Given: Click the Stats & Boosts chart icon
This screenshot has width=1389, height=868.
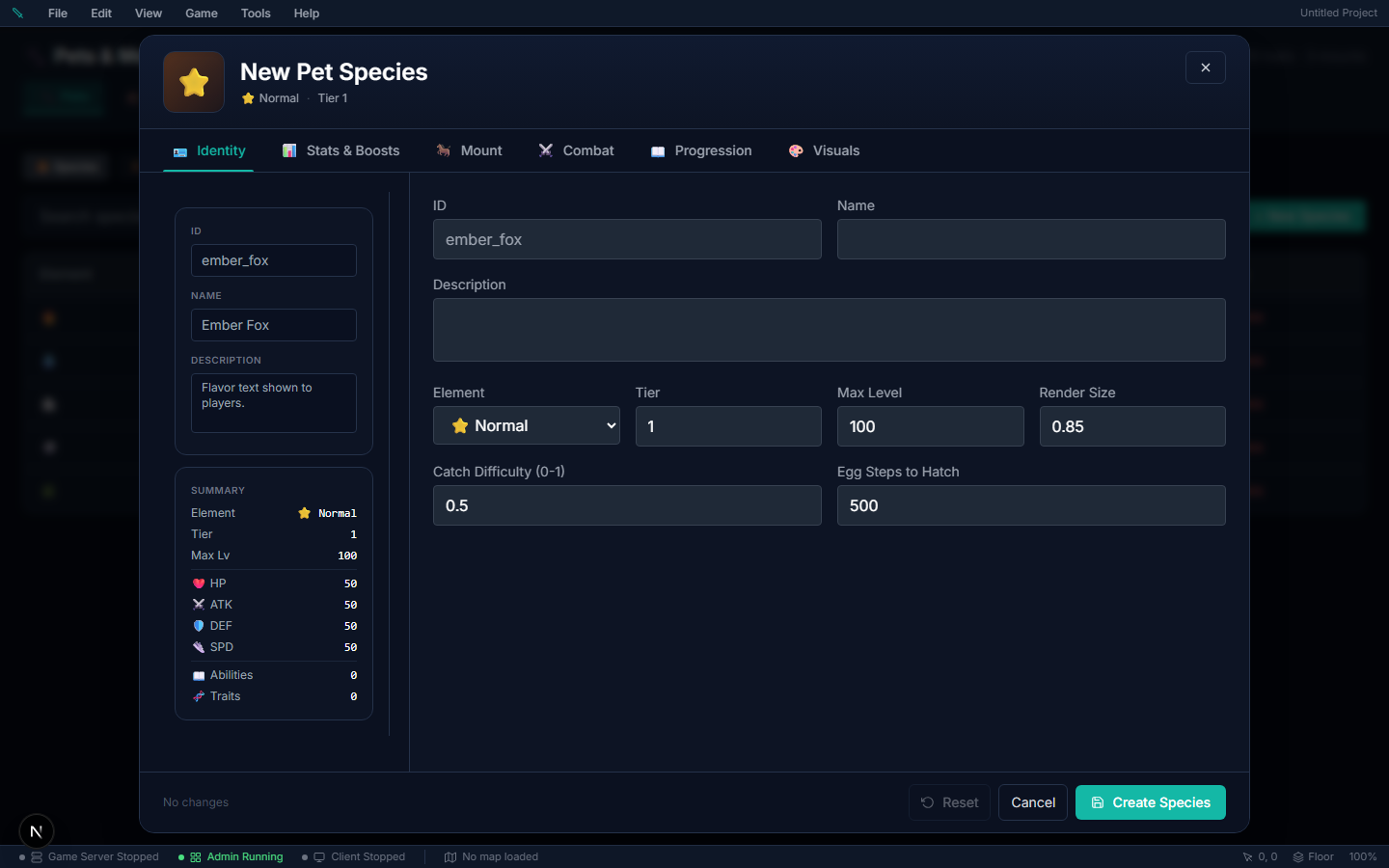Looking at the screenshot, I should [x=289, y=150].
